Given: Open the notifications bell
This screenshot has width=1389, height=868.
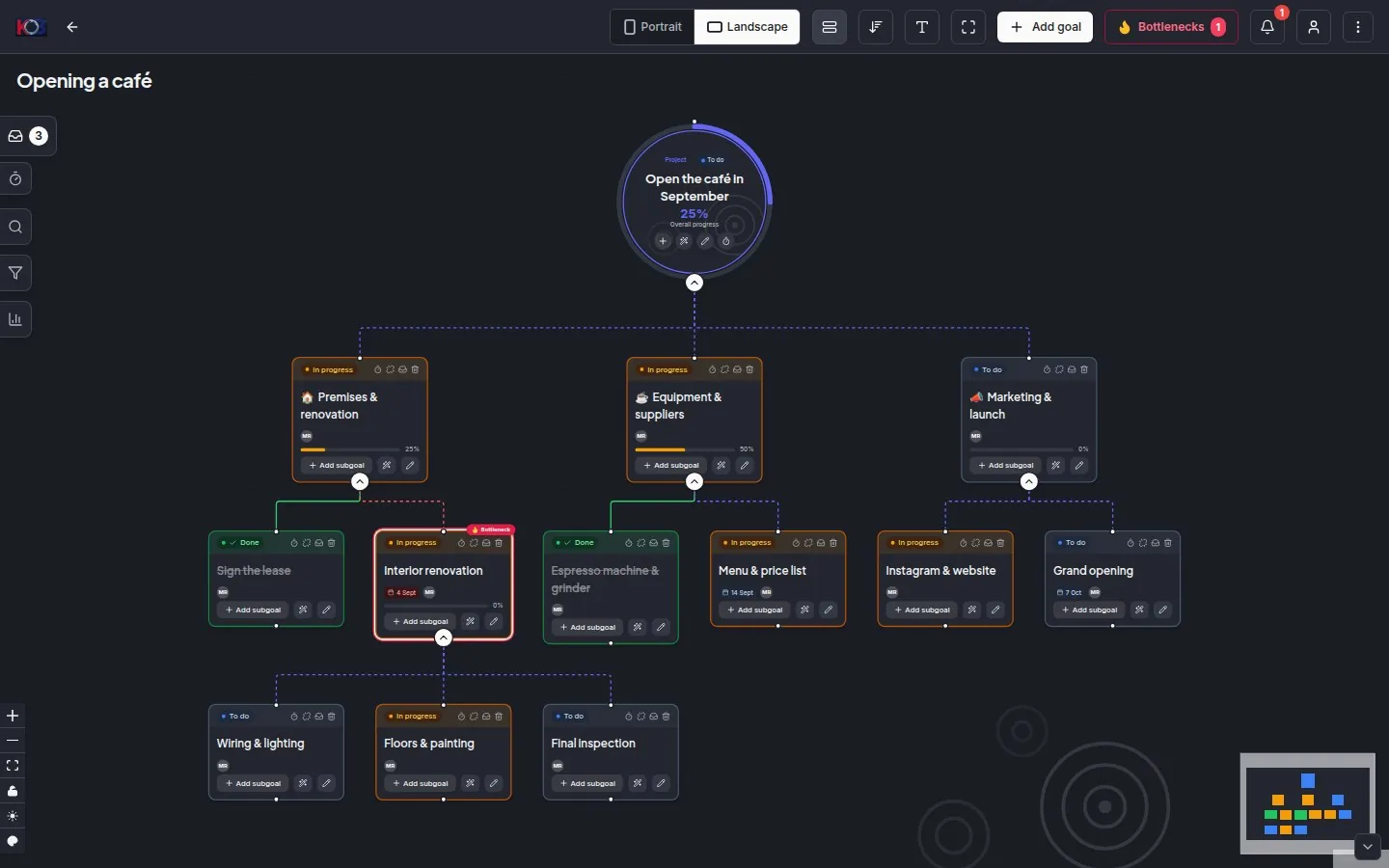Looking at the screenshot, I should pos(1267,27).
